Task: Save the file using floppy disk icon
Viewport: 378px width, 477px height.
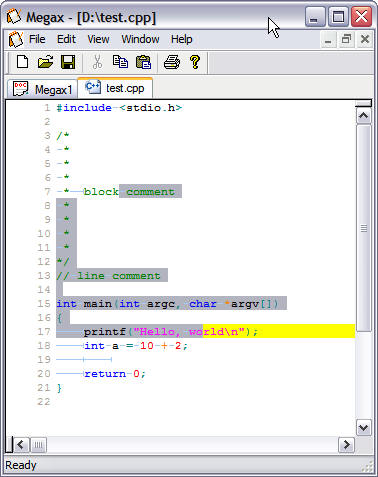Action: pos(68,62)
